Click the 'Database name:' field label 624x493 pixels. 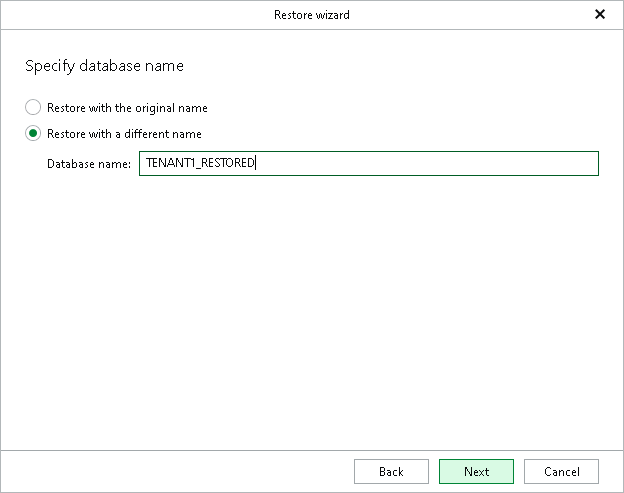(88, 163)
